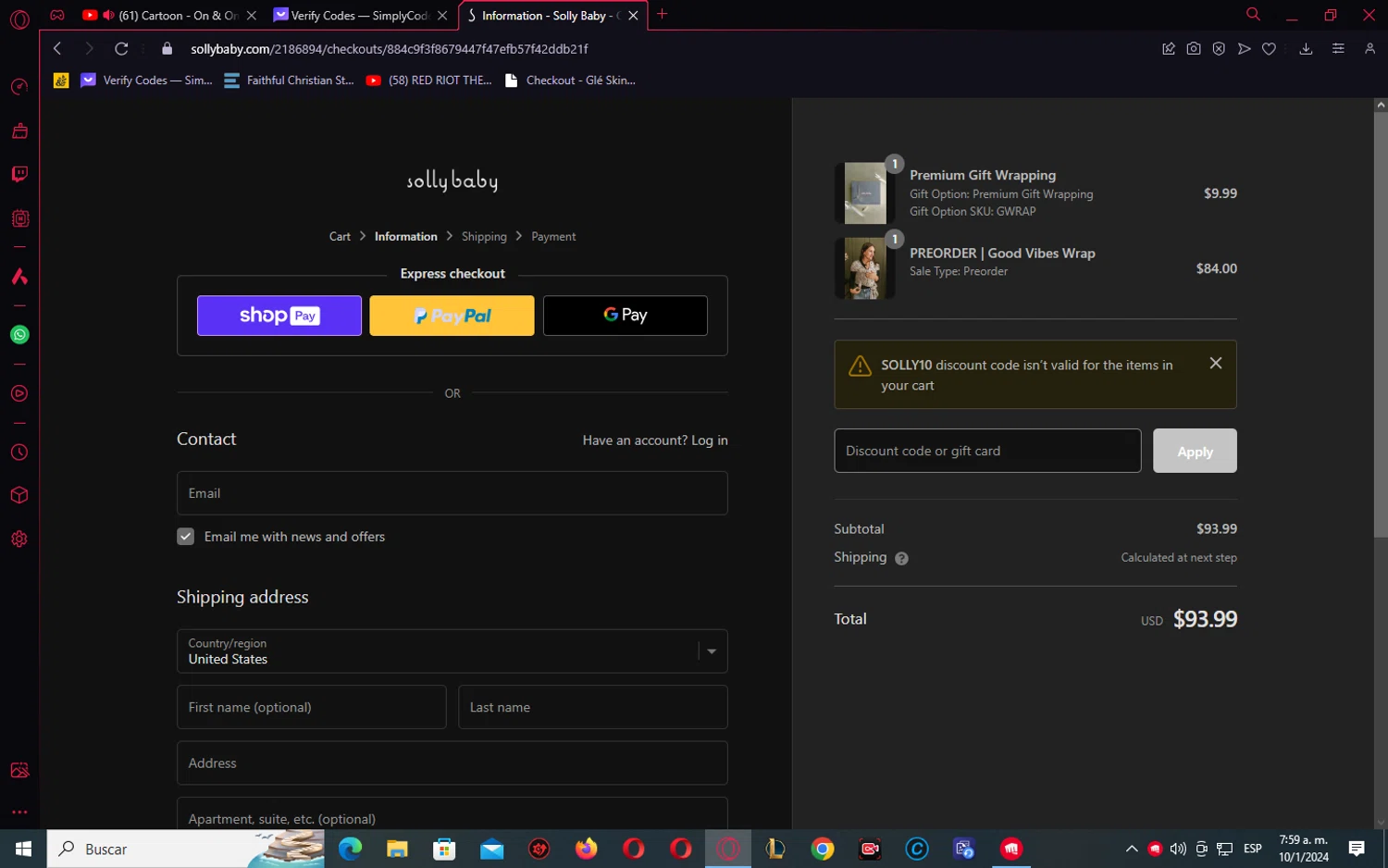Open WhatsApp in the sidebar

coord(19,335)
